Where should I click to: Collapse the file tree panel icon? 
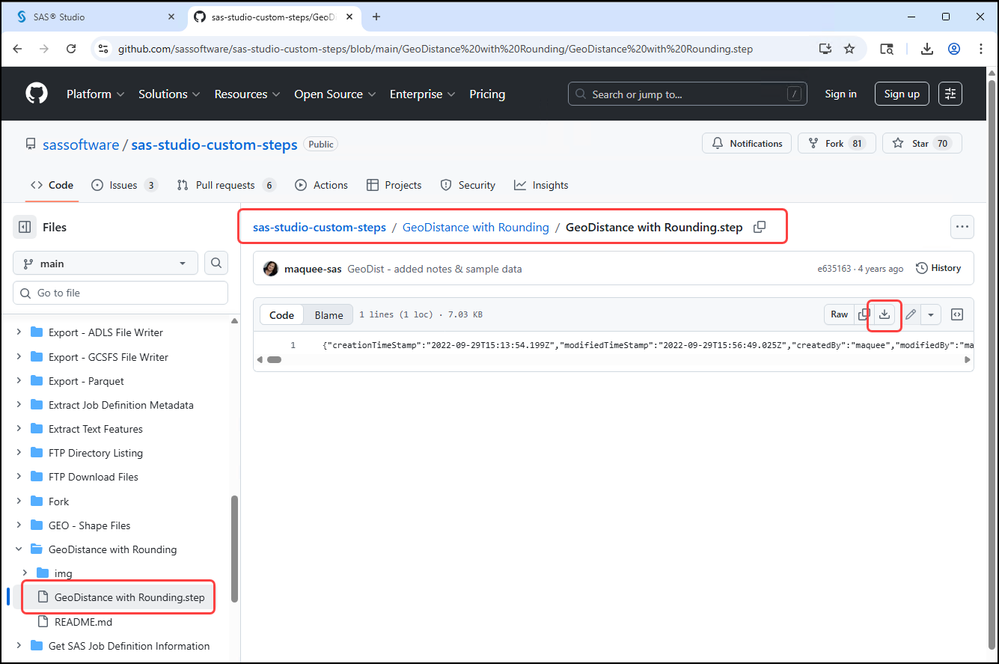pyautogui.click(x=25, y=227)
